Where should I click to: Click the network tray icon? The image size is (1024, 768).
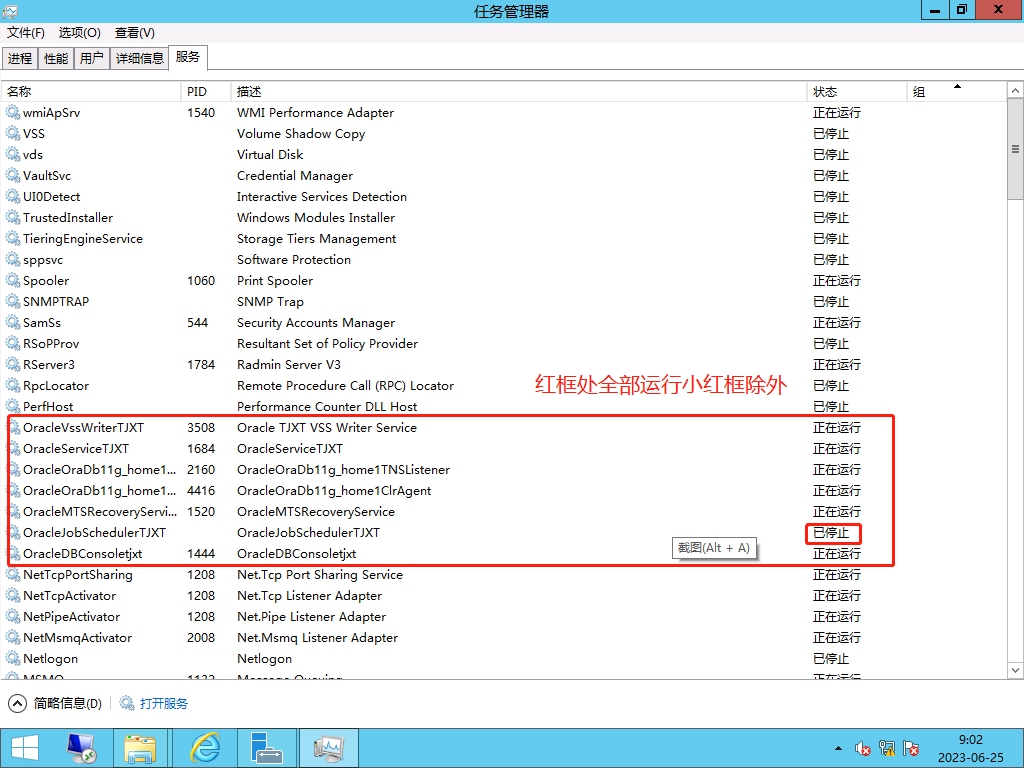click(887, 748)
